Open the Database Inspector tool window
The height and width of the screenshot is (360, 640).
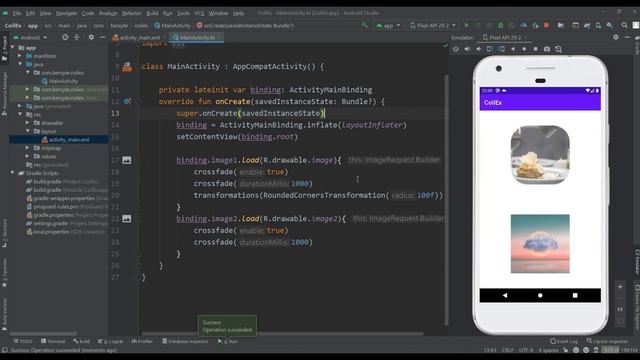coord(185,341)
